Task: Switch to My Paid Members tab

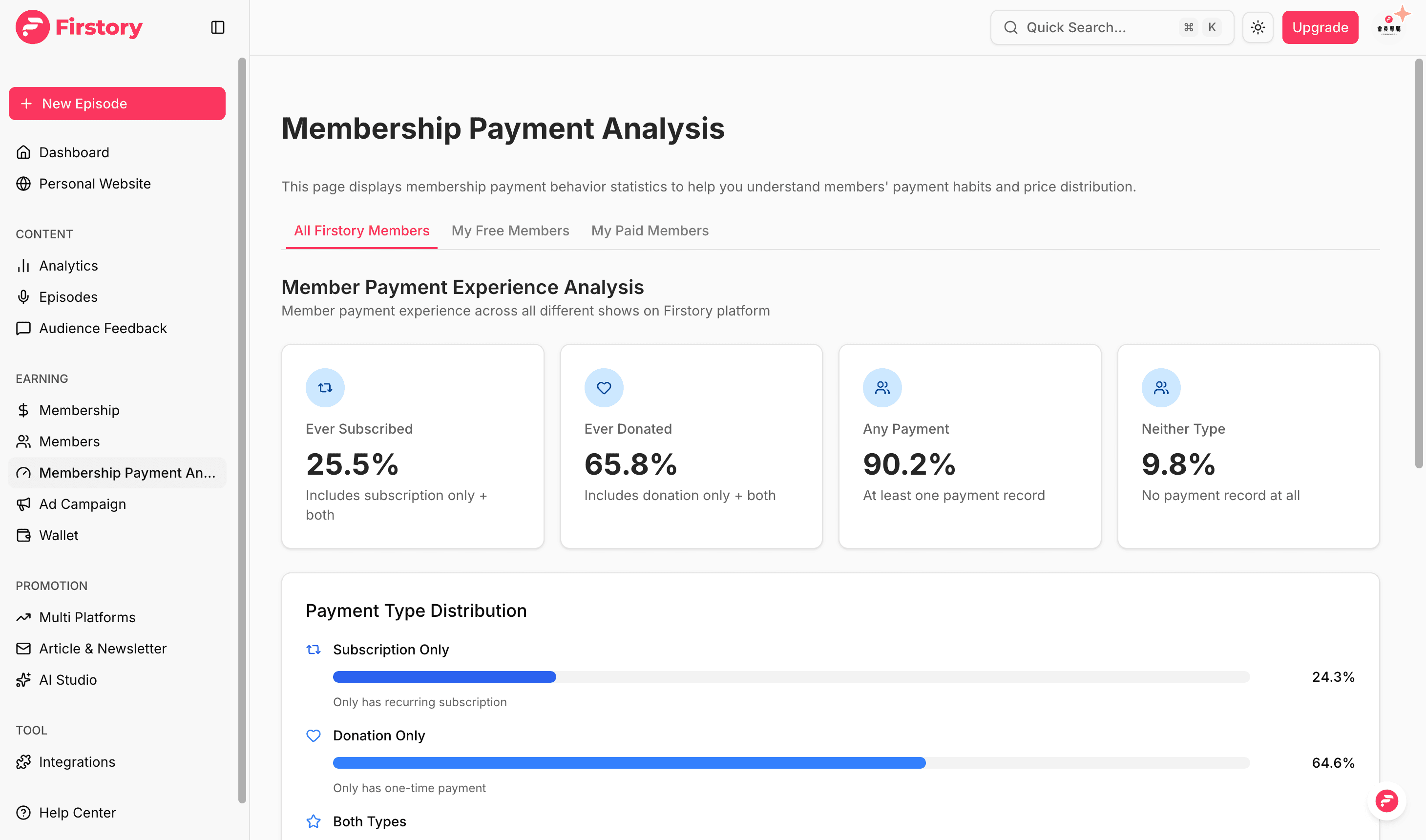Action: pyautogui.click(x=650, y=231)
